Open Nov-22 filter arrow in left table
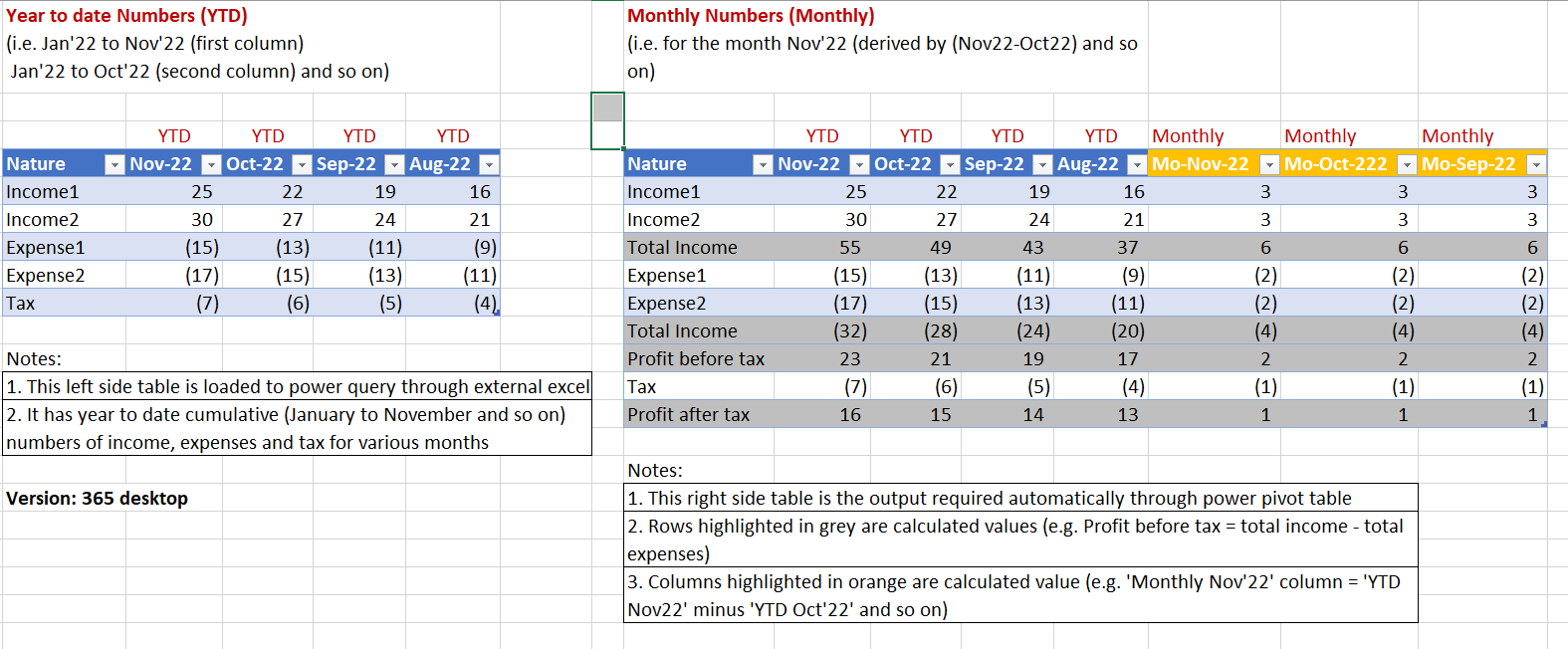 211,164
